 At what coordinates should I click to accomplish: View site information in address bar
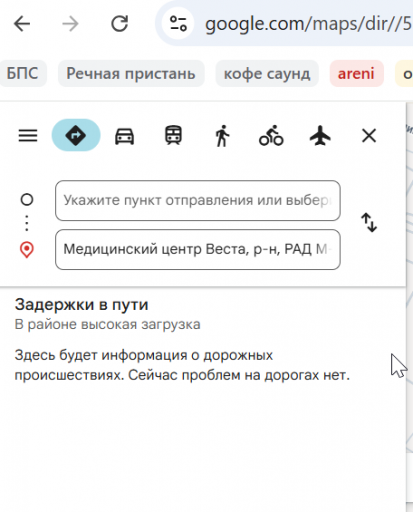point(178,23)
